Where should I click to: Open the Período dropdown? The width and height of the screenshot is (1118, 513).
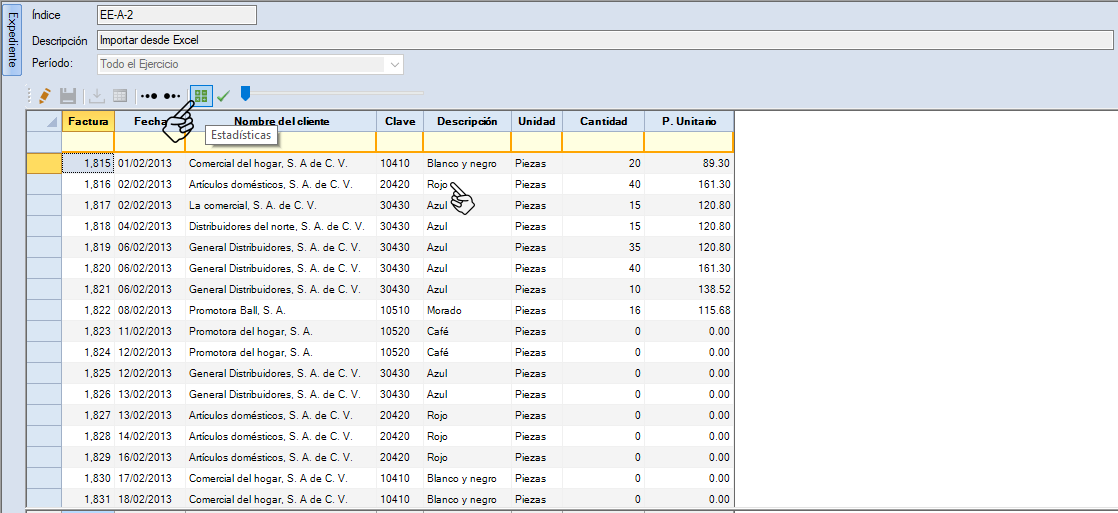point(395,65)
